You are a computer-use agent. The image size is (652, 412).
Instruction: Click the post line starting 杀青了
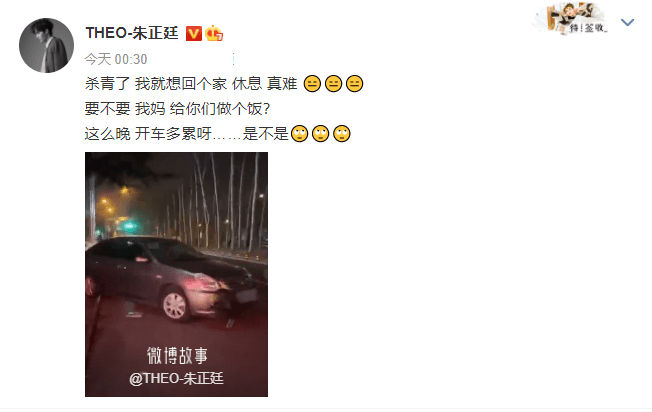[x=224, y=84]
